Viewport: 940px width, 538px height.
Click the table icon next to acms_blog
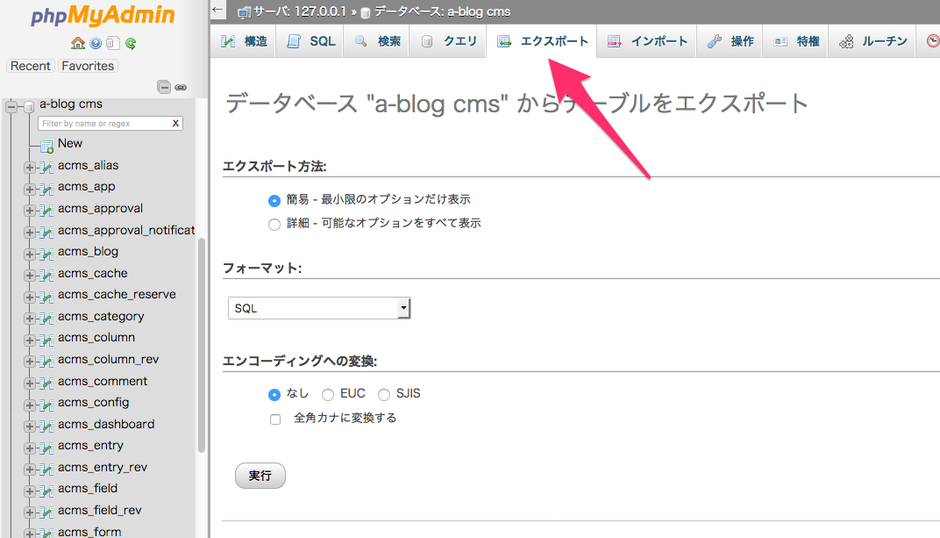pos(46,252)
